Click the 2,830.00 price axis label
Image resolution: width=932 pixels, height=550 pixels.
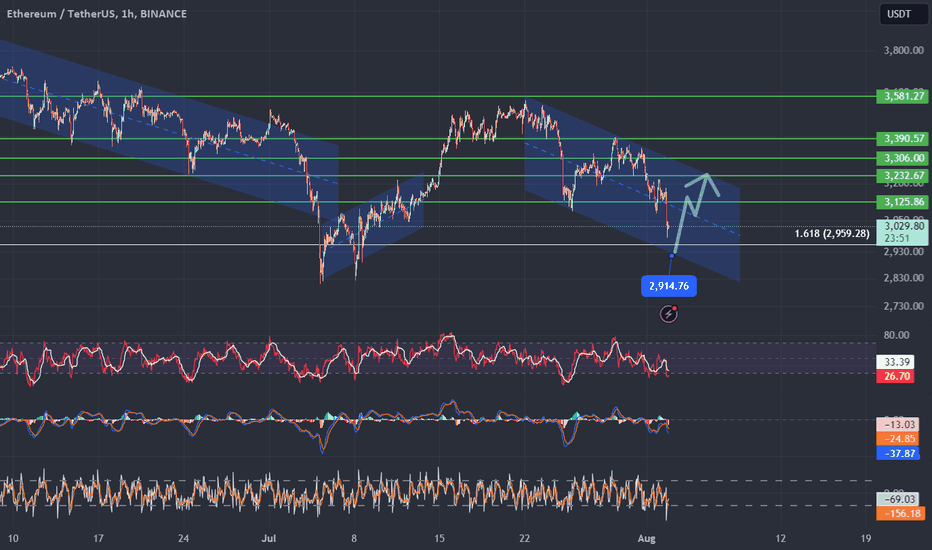[x=903, y=278]
